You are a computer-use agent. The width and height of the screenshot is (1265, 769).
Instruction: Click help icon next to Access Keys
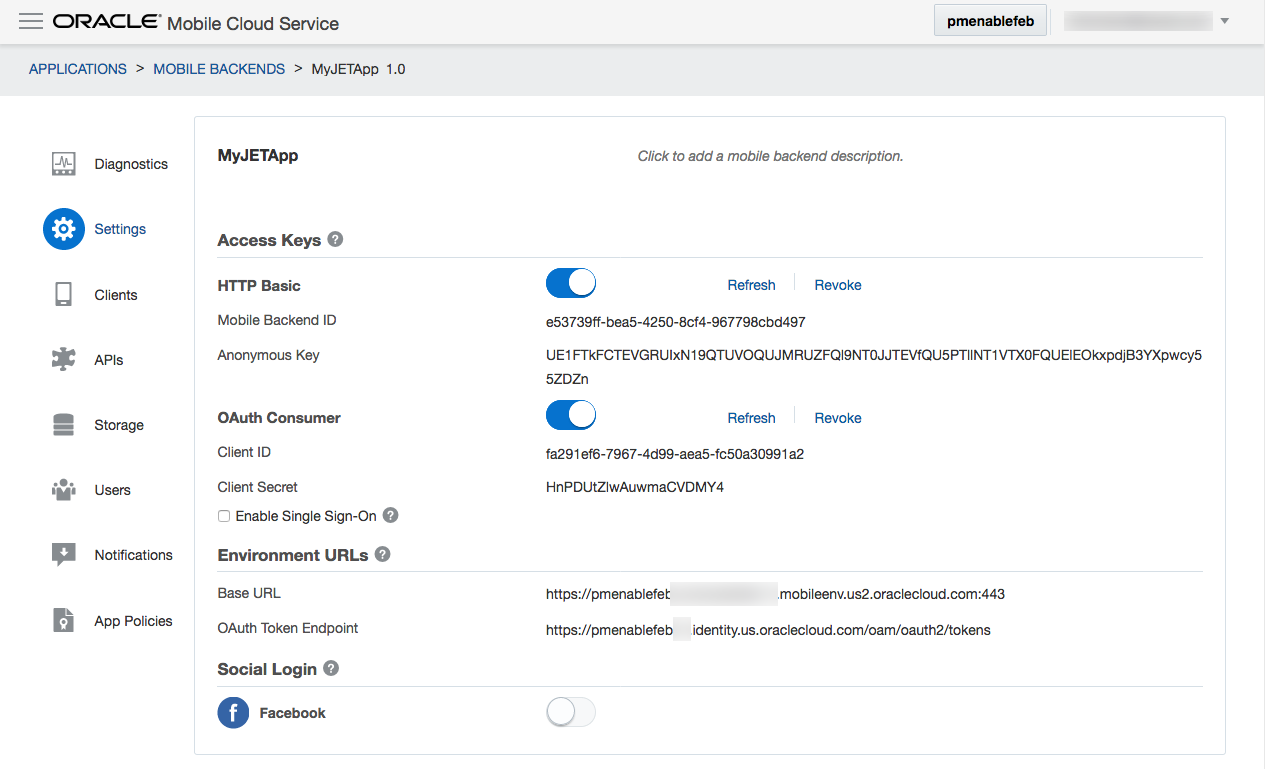point(335,240)
